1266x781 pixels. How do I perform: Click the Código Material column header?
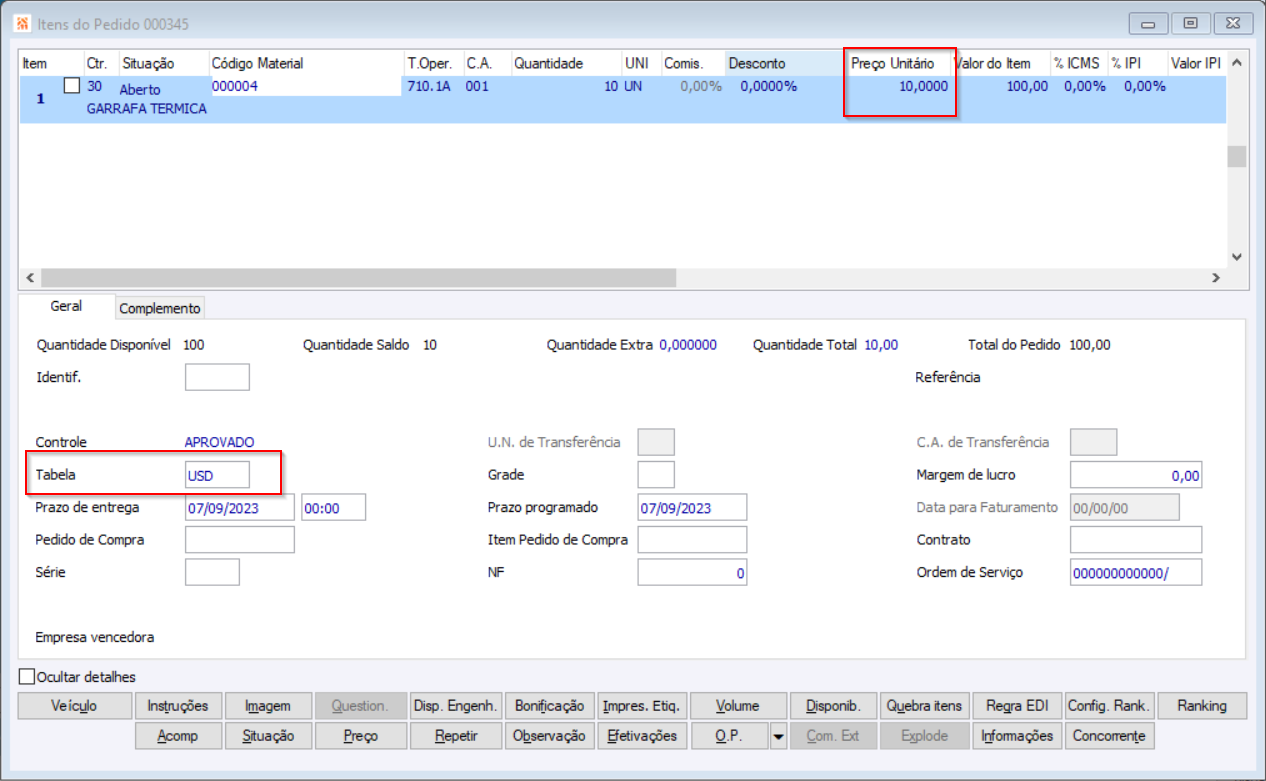[306, 63]
